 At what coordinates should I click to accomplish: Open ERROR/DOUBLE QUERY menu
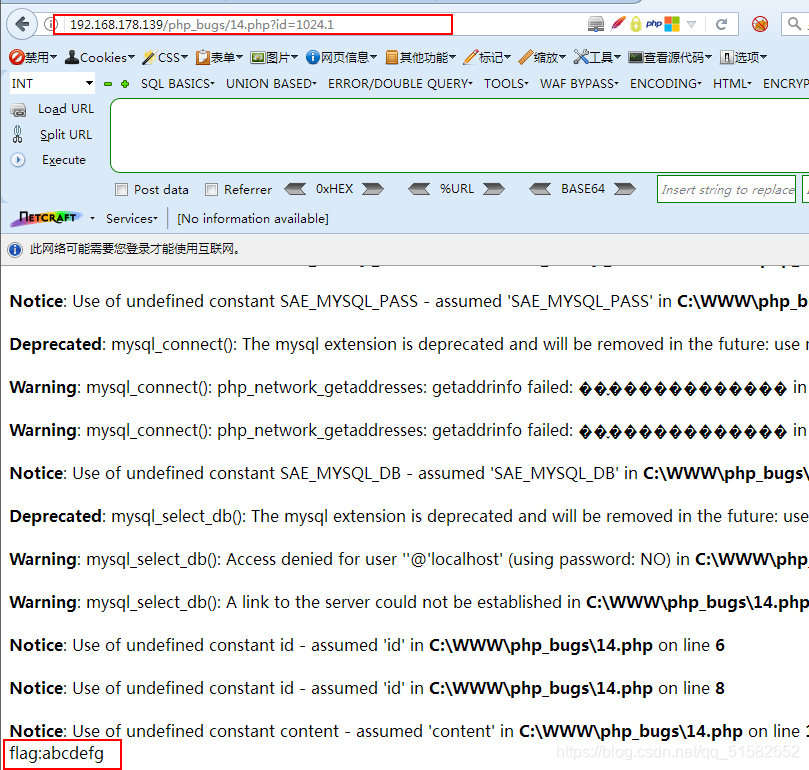click(x=400, y=84)
